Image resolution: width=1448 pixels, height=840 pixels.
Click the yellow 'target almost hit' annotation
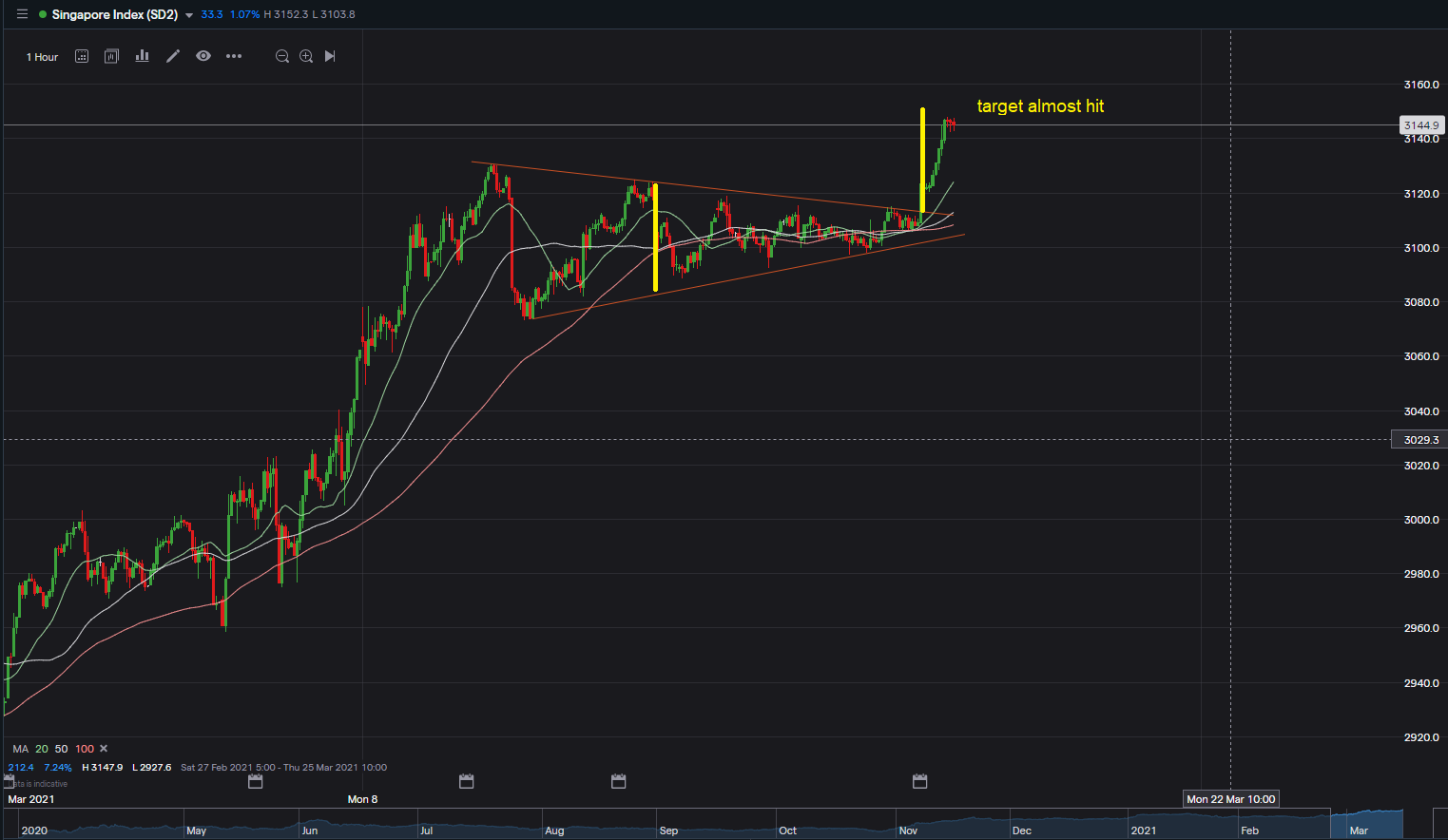pos(1040,106)
